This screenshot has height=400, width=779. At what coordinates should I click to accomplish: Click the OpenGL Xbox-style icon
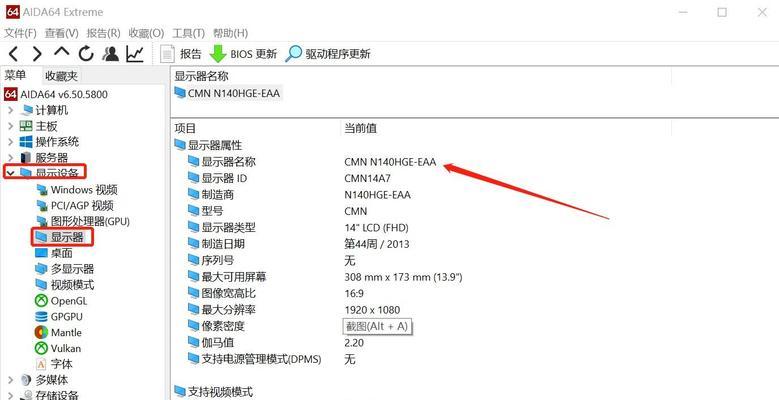(41, 301)
